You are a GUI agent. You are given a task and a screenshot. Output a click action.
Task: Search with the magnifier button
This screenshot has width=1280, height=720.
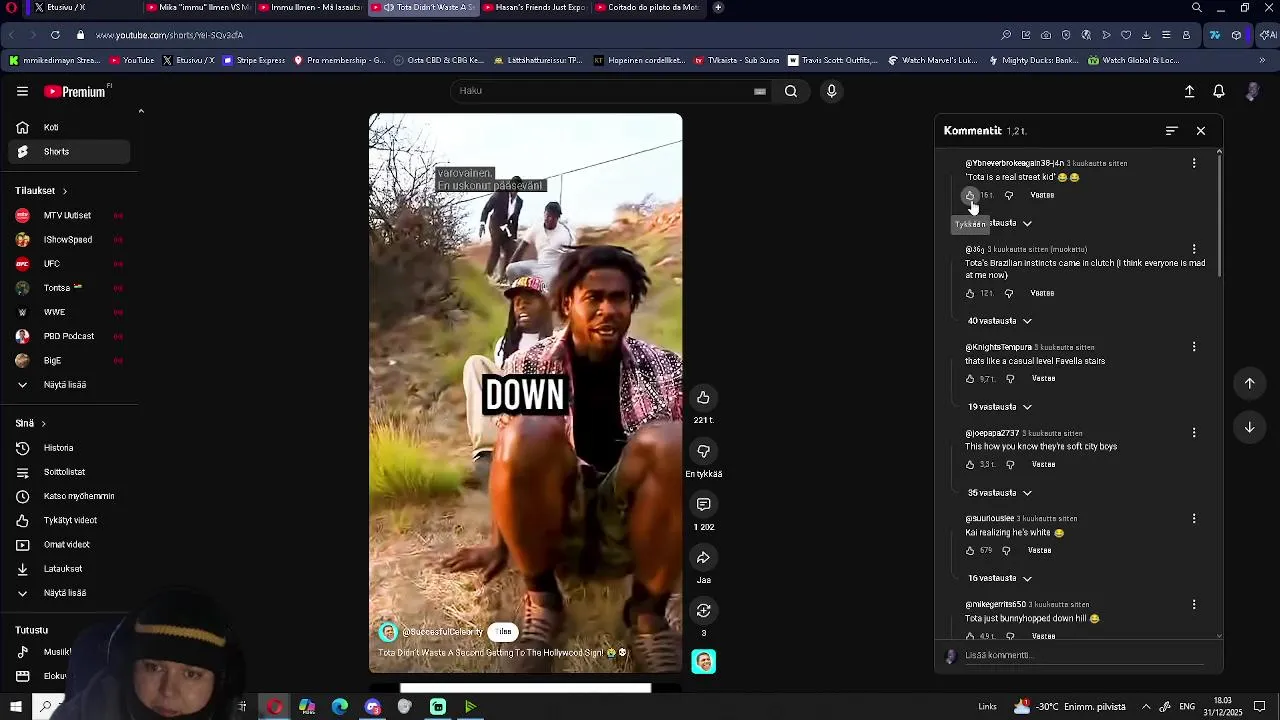coord(791,91)
